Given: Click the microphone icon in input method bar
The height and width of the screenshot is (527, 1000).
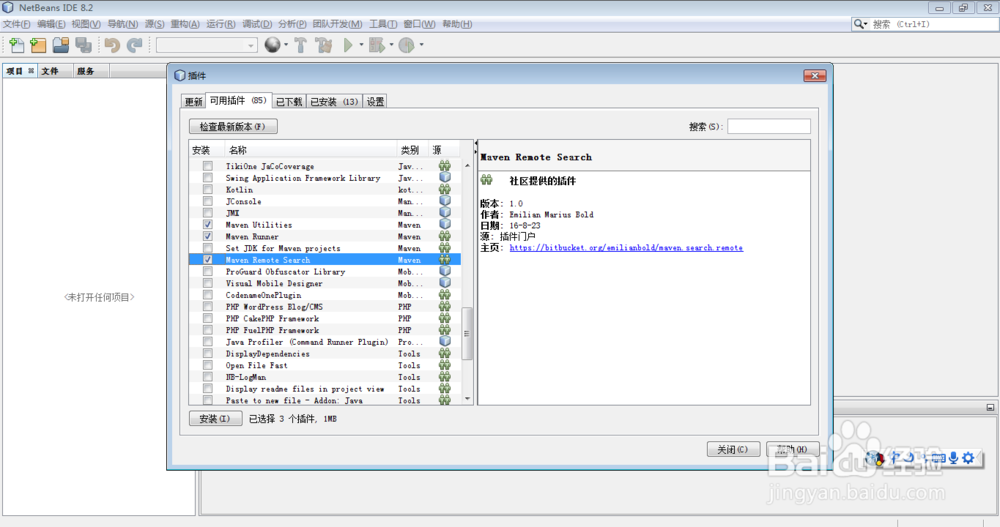Looking at the screenshot, I should [x=953, y=457].
